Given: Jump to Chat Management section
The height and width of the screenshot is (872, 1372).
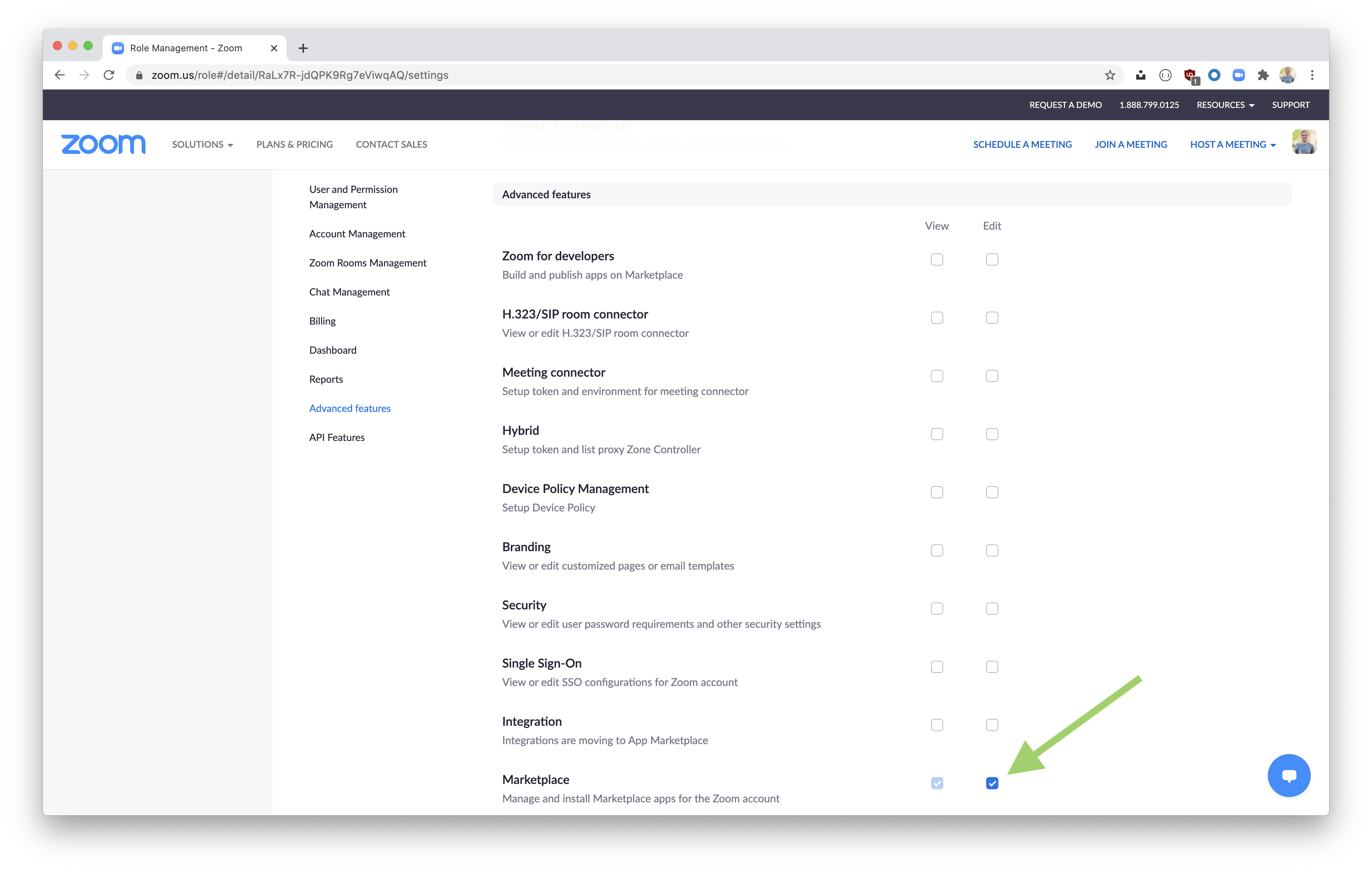Looking at the screenshot, I should pos(349,292).
